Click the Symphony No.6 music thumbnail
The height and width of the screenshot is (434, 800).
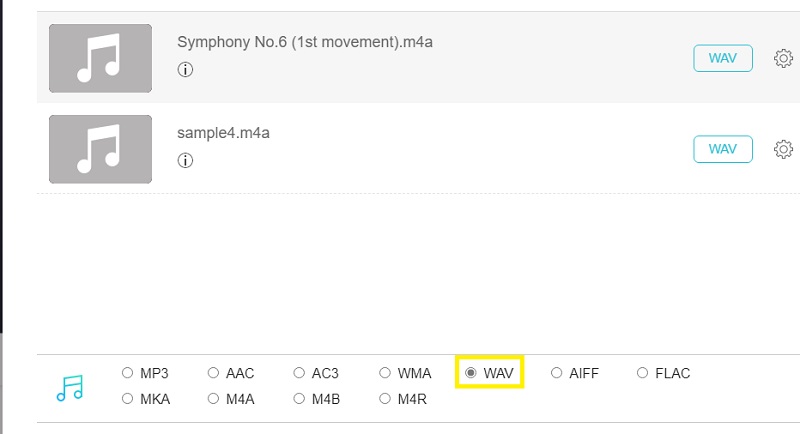tap(101, 58)
